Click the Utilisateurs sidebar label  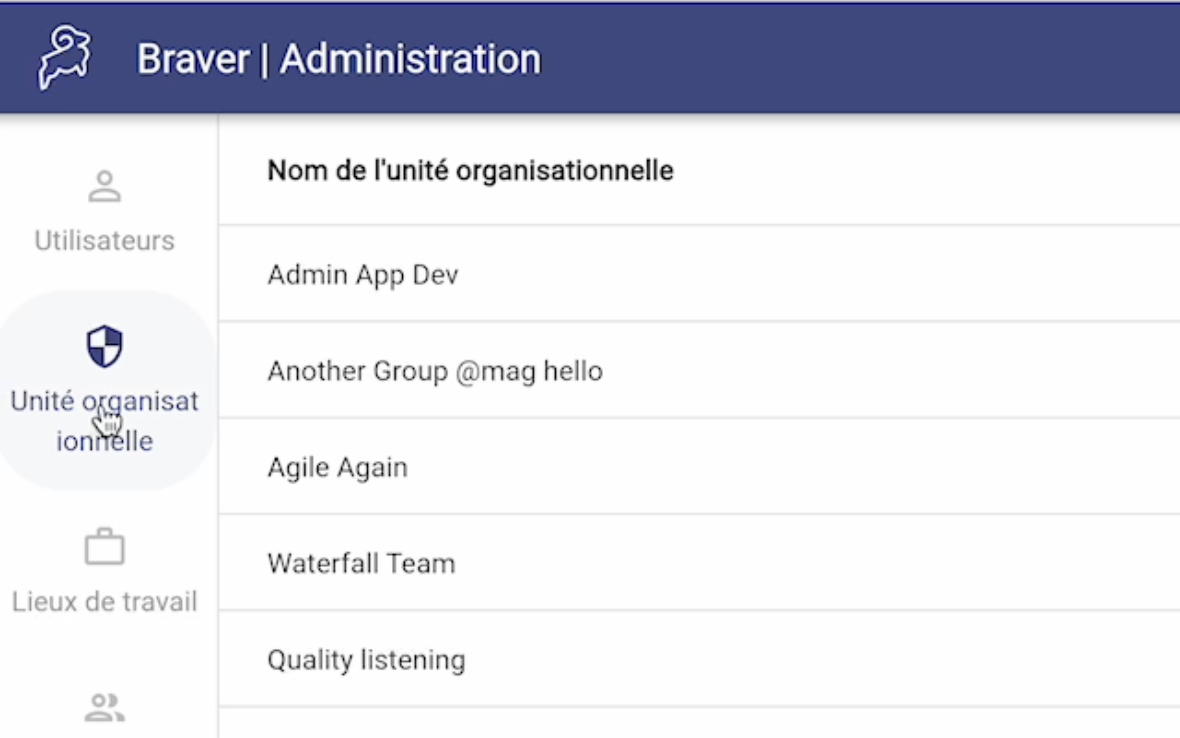(105, 241)
